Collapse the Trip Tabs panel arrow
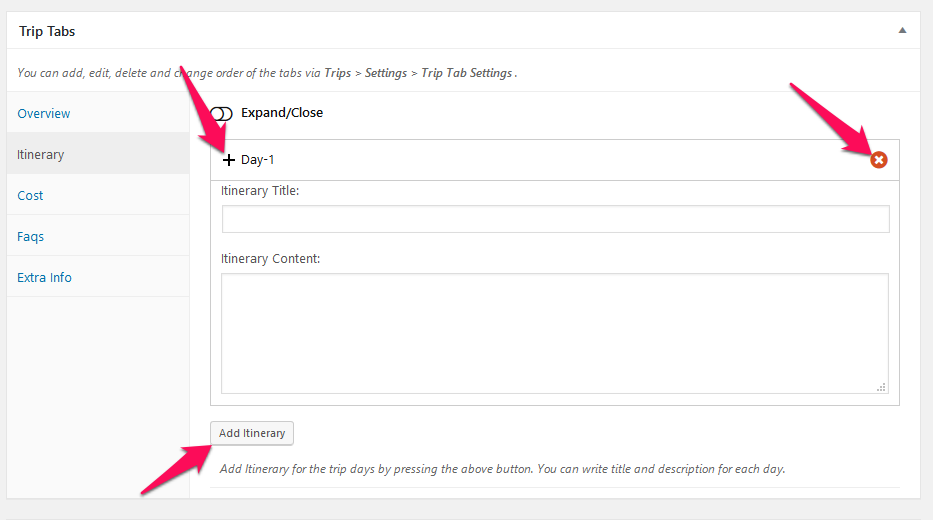The width and height of the screenshot is (933, 520). pyautogui.click(x=902, y=30)
